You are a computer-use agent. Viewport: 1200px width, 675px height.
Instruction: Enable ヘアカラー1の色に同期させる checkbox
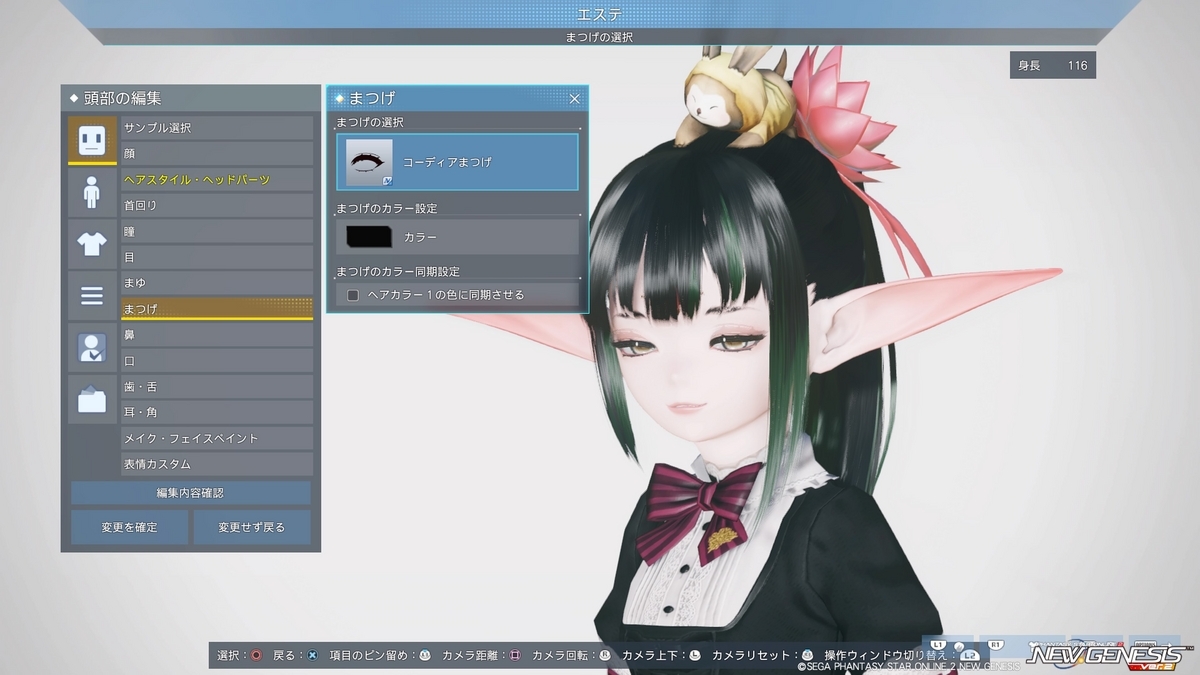[x=353, y=295]
